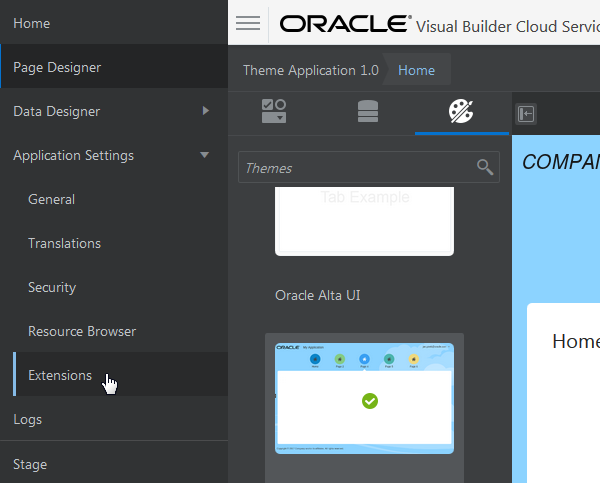The height and width of the screenshot is (483, 600).
Task: Switch to the Data palette tab icon
Action: coord(368,111)
